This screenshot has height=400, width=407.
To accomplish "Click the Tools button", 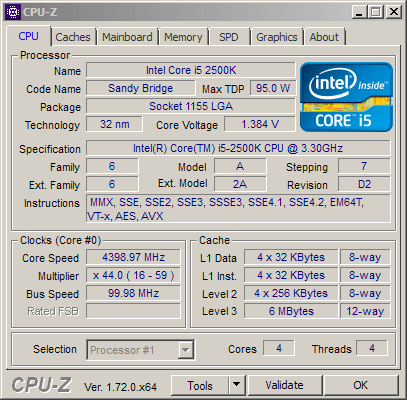I will 200,386.
